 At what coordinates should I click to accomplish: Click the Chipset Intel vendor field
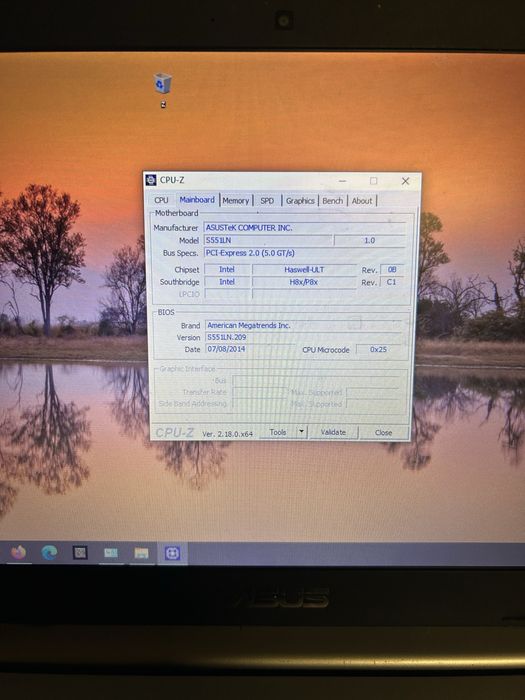tap(227, 269)
